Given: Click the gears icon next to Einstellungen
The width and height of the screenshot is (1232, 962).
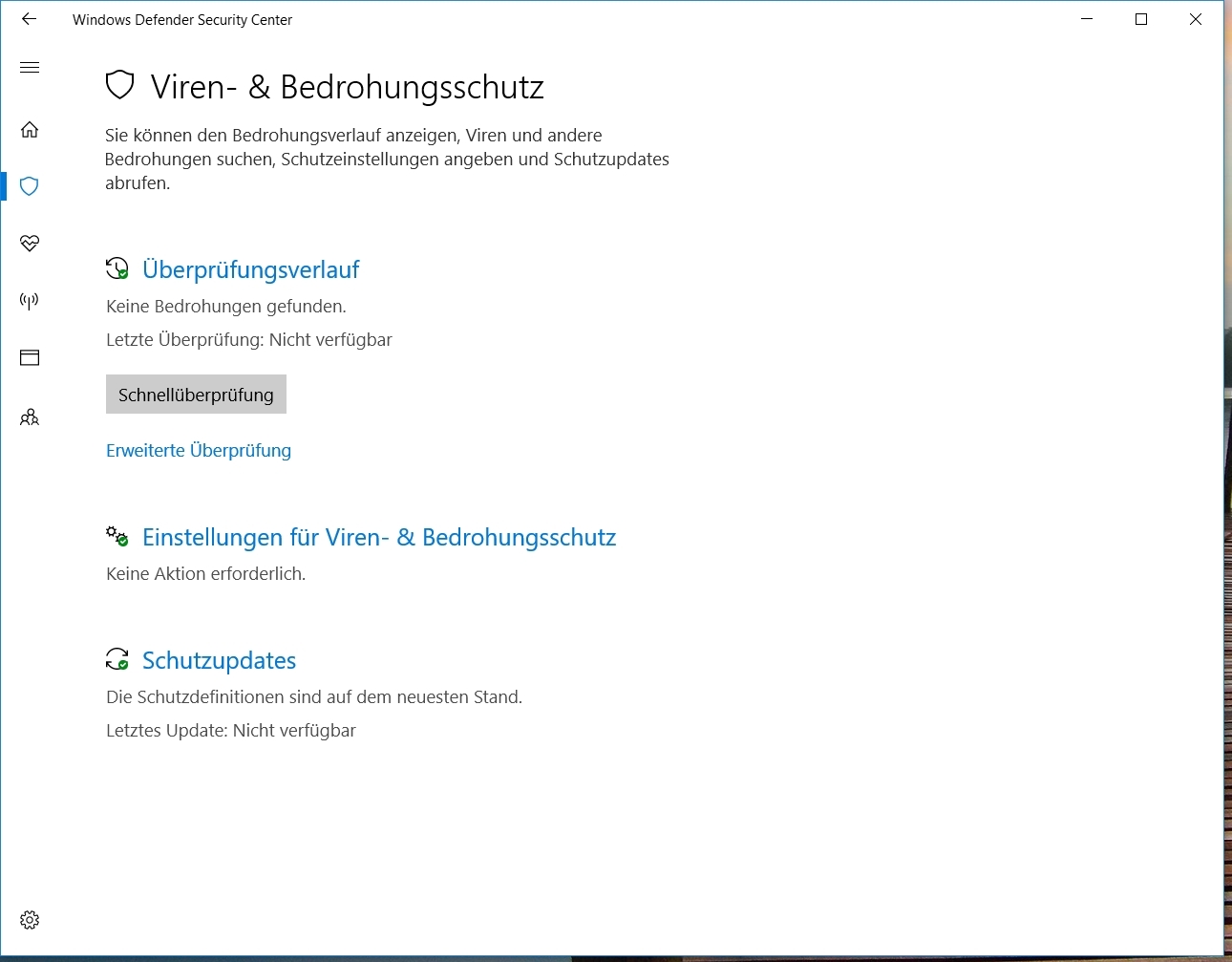Looking at the screenshot, I should [117, 536].
